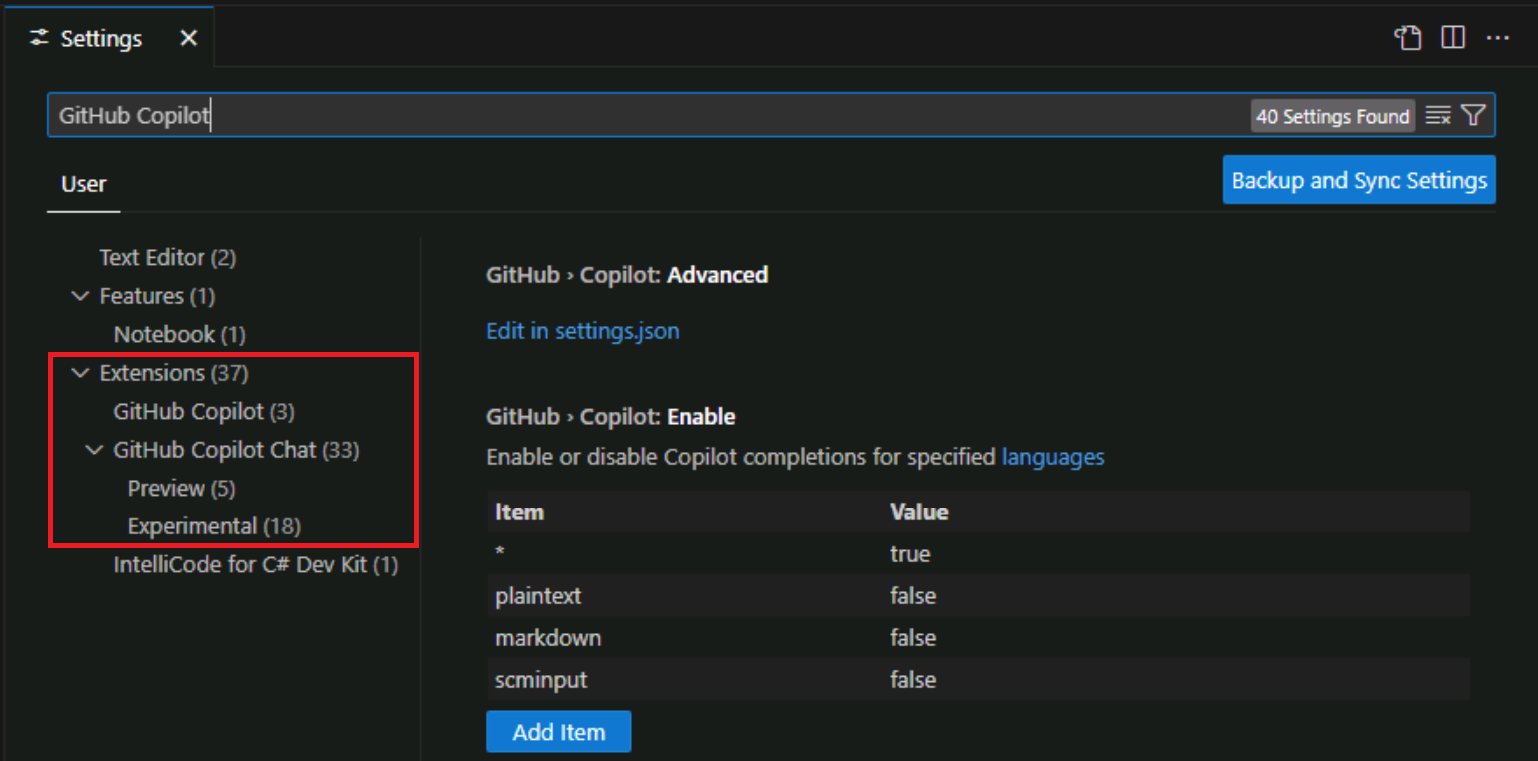Viewport: 1538px width, 761px height.
Task: Split the editor to the right
Action: point(1453,38)
